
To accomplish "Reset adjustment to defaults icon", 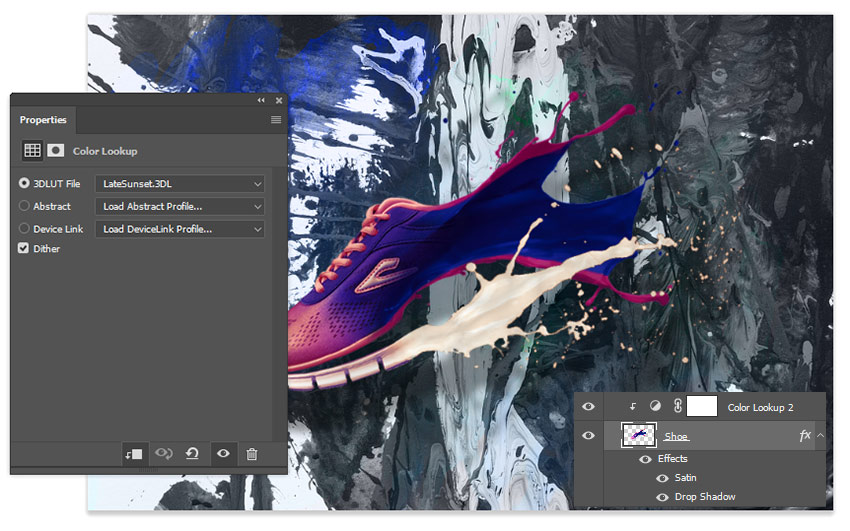I will [192, 453].
